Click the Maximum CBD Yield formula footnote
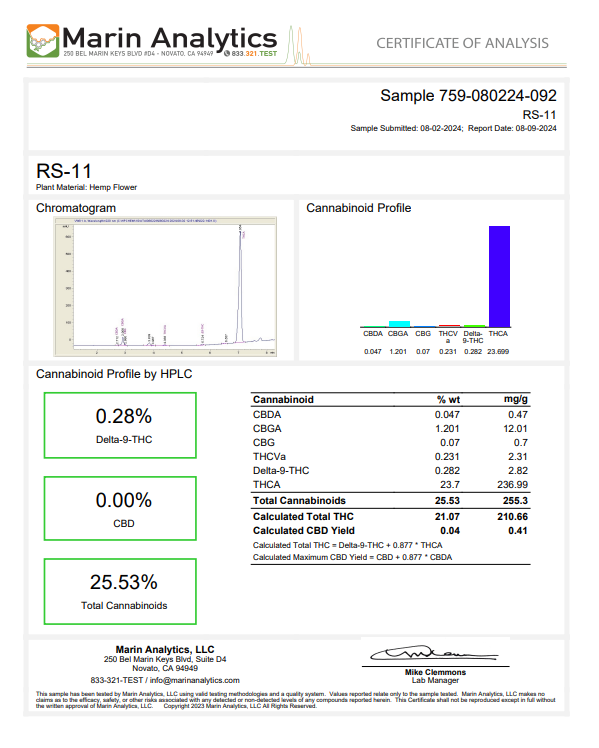The height and width of the screenshot is (748, 599). [x=352, y=557]
